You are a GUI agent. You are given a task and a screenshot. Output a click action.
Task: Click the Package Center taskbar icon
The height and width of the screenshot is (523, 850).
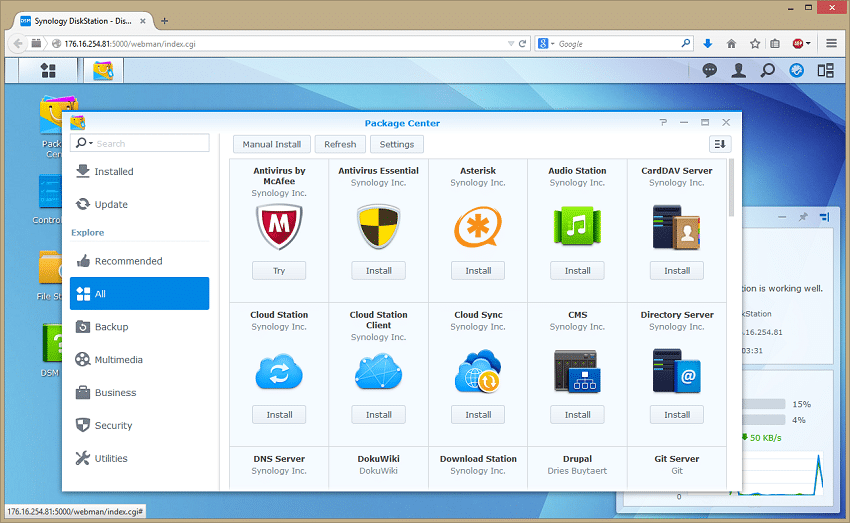click(x=103, y=70)
